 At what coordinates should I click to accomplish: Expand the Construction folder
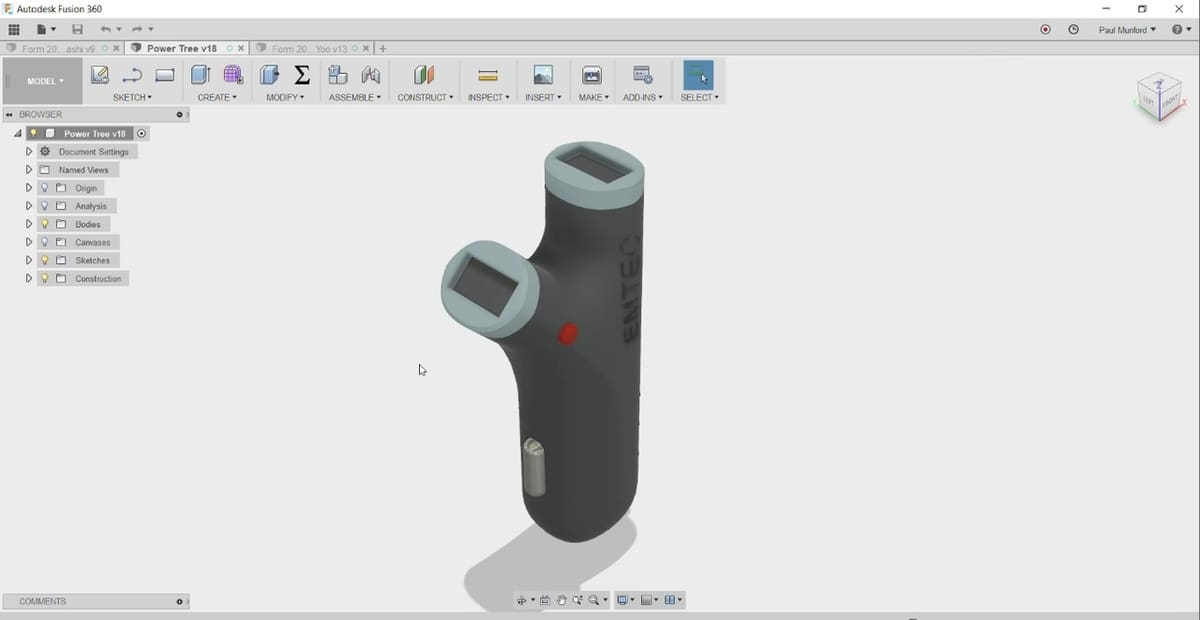coord(29,278)
